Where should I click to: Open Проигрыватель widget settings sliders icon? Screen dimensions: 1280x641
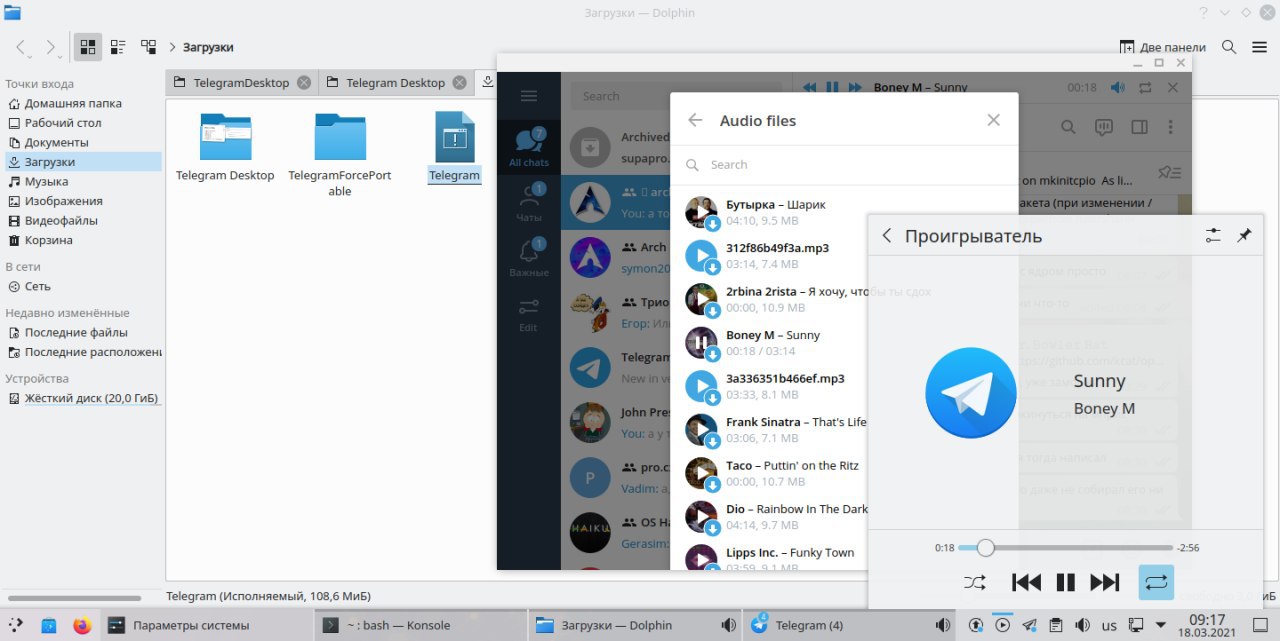tap(1213, 236)
